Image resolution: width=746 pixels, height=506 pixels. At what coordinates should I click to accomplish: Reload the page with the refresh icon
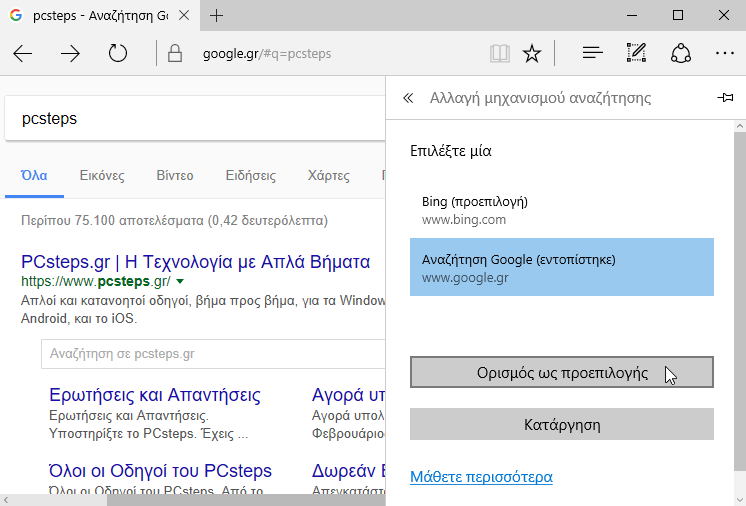118,53
